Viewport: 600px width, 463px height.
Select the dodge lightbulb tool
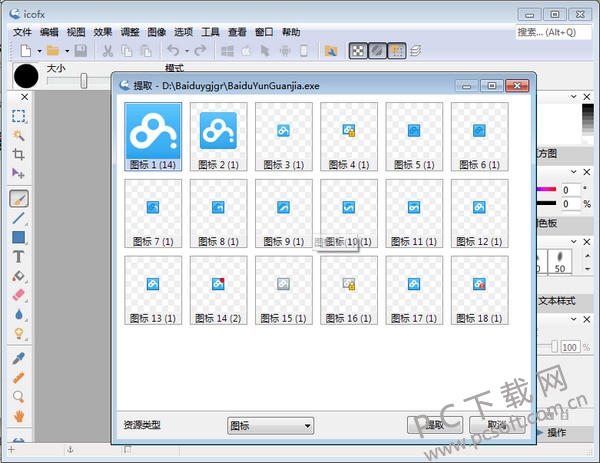[18, 334]
